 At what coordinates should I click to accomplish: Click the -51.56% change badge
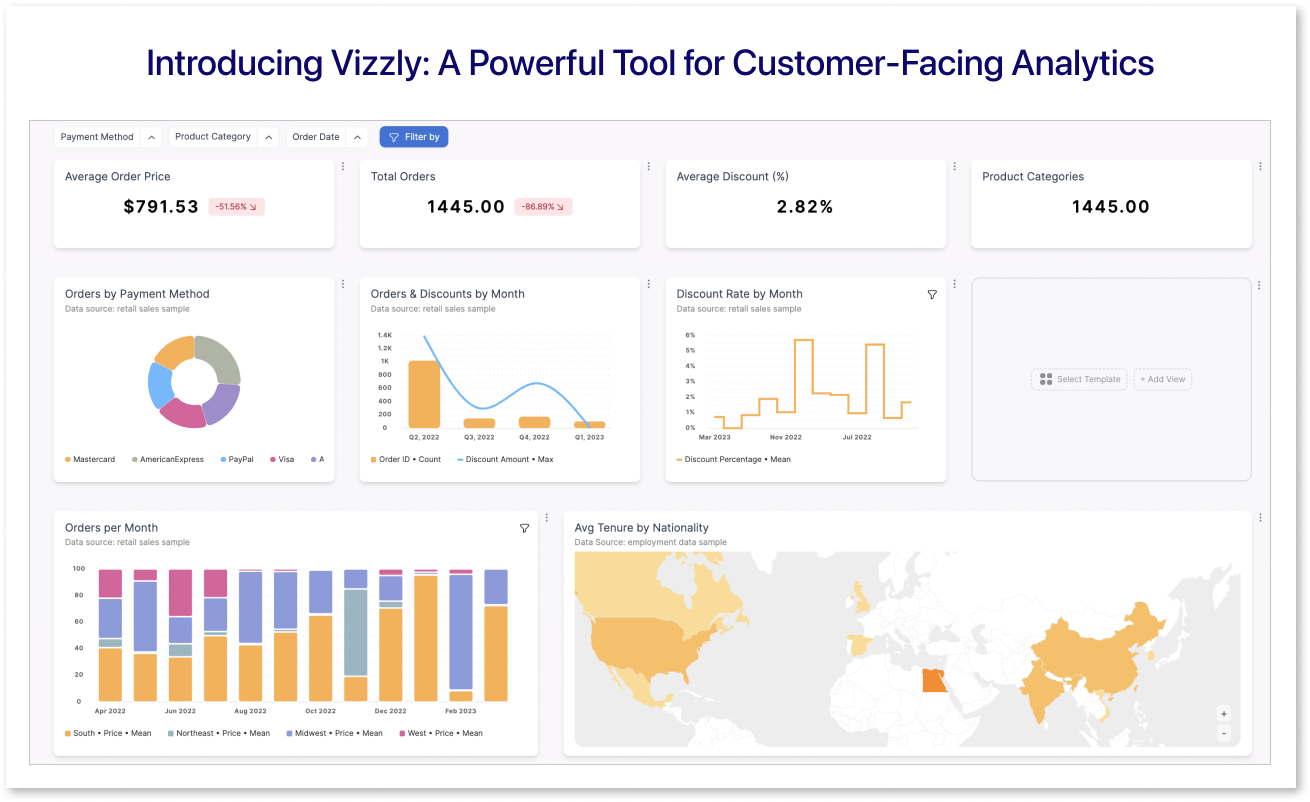click(x=237, y=207)
